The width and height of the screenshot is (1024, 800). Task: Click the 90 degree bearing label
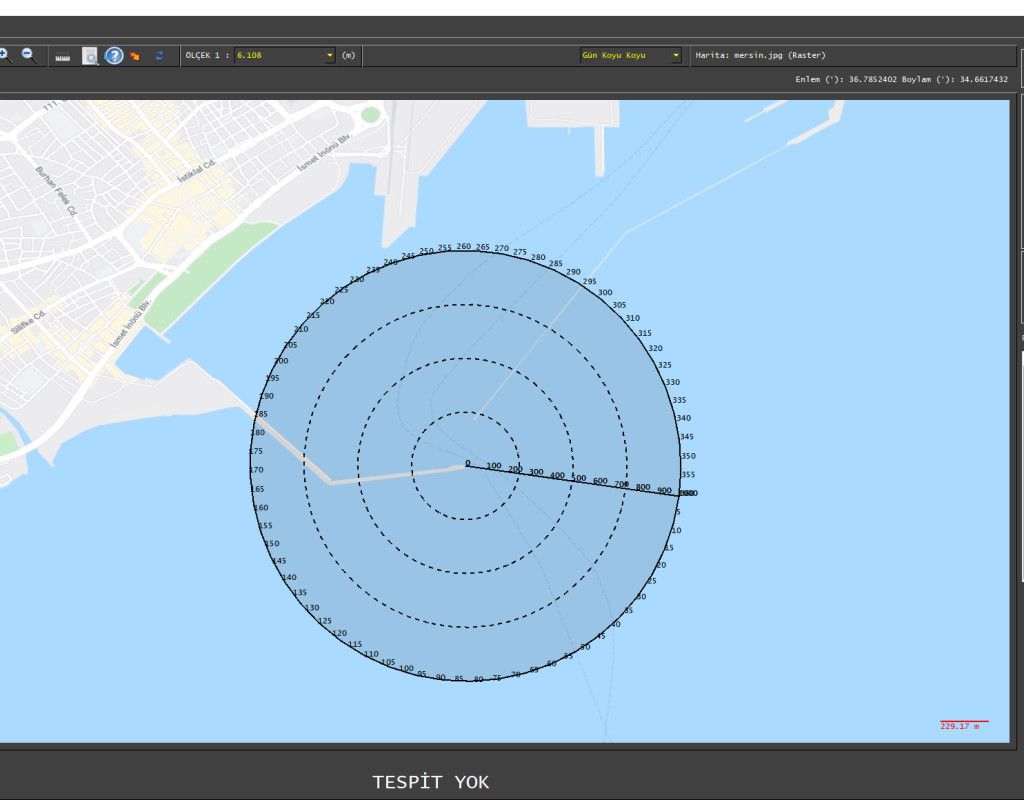point(440,677)
